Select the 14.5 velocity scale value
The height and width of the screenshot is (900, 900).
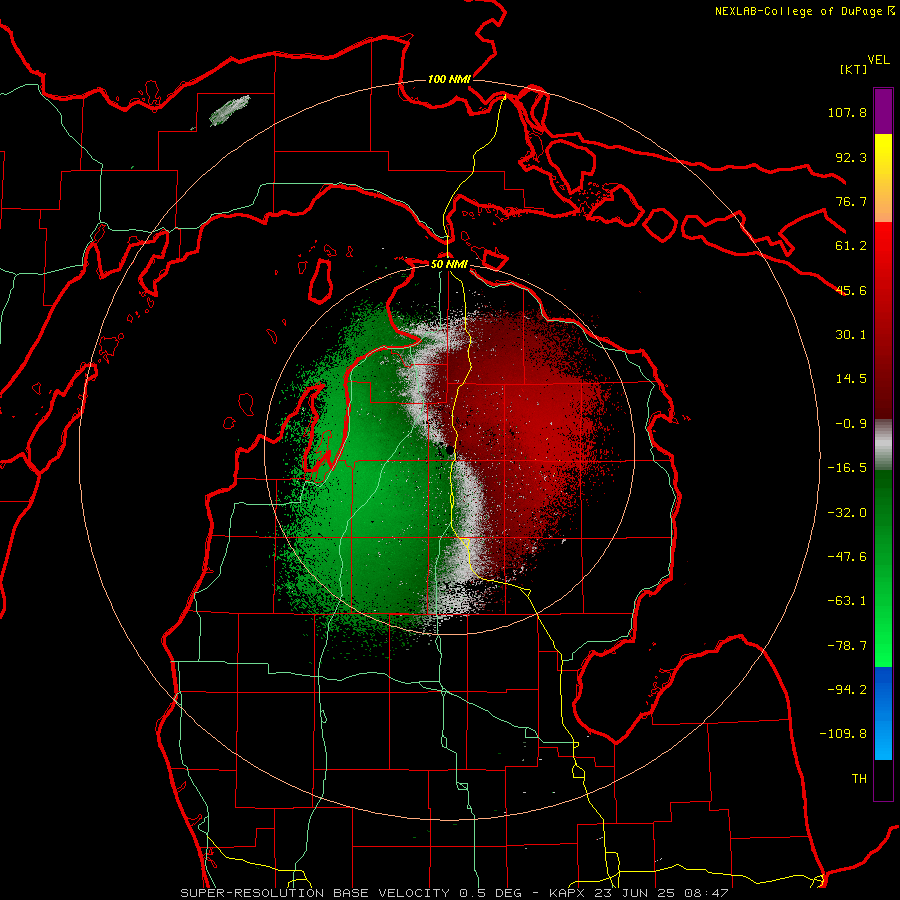851,379
